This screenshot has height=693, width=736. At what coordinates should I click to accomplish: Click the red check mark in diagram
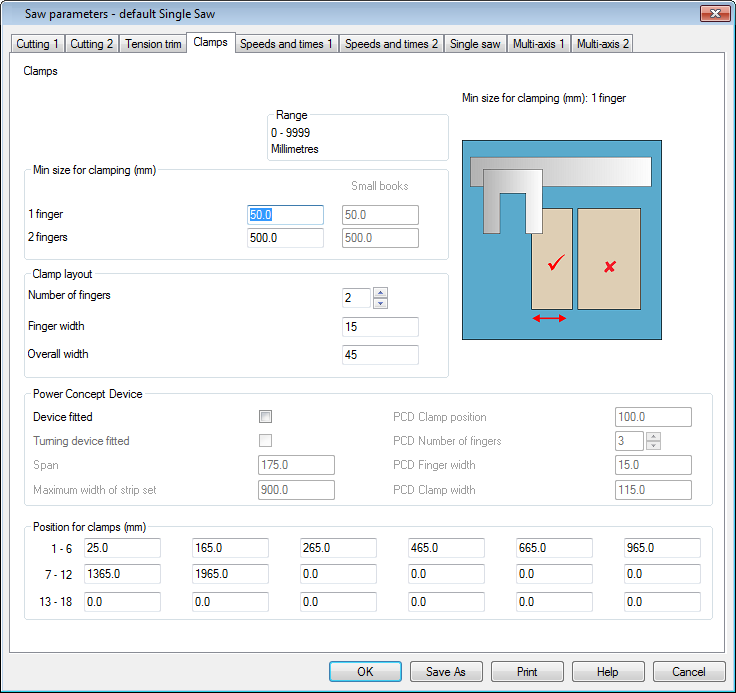[x=557, y=262]
